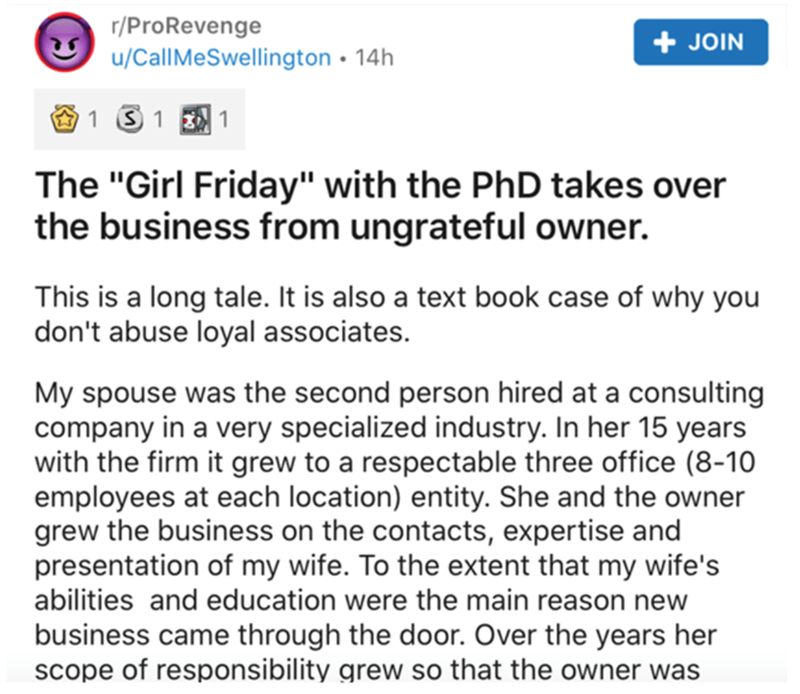
Task: Click the plus icon on Join button
Action: (661, 42)
